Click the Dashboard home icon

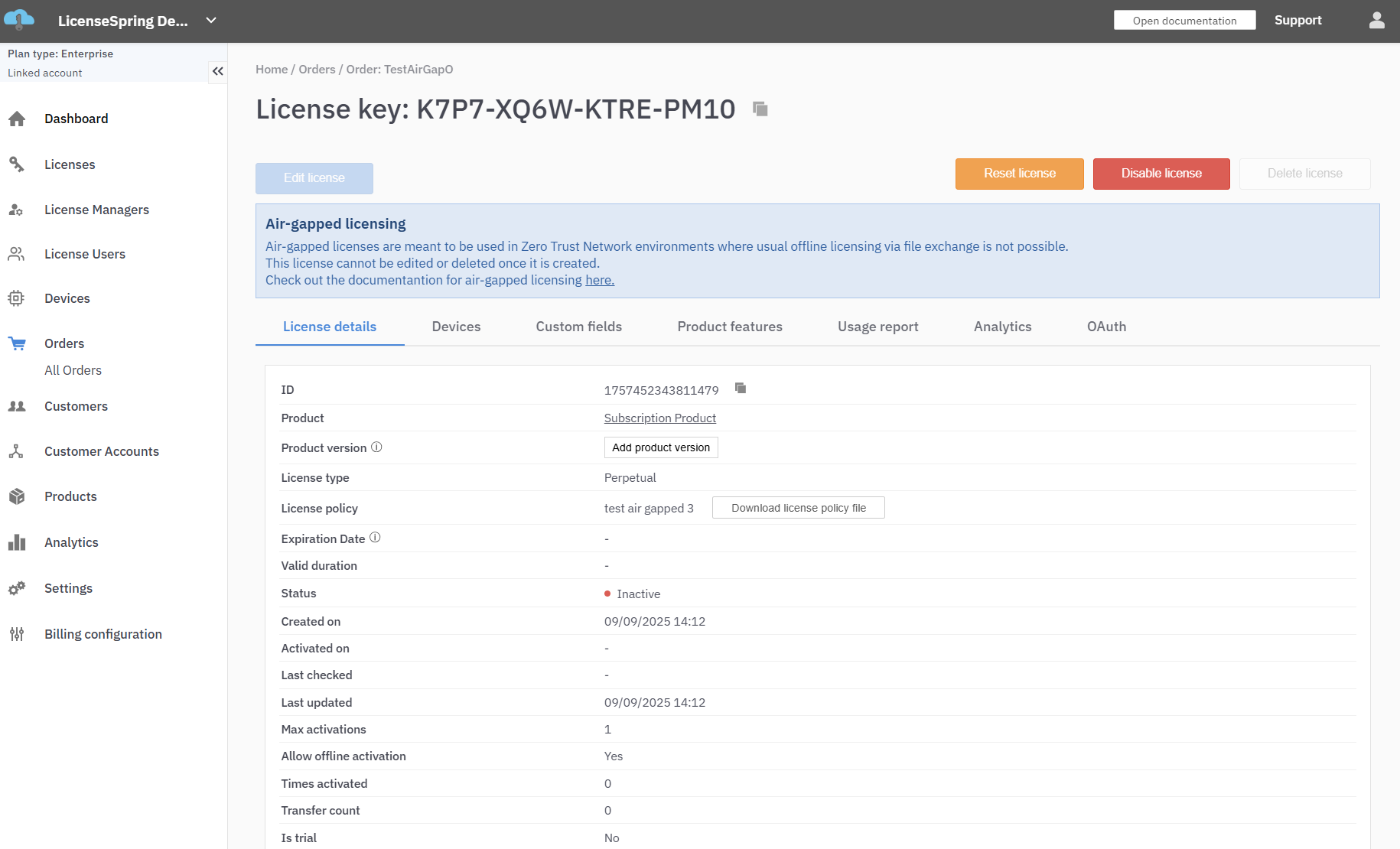pos(17,119)
